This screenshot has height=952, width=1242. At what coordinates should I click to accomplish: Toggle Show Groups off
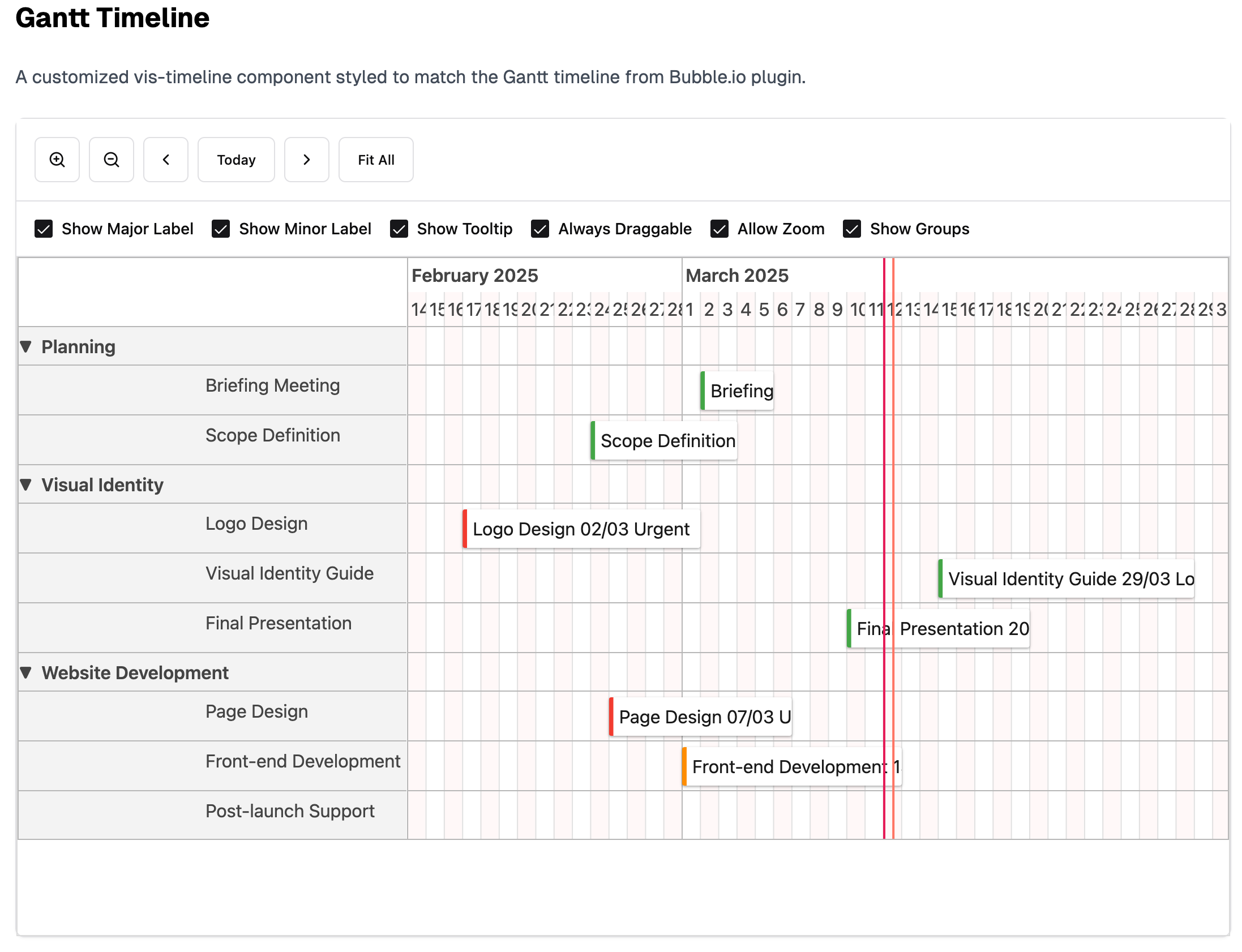(x=851, y=229)
